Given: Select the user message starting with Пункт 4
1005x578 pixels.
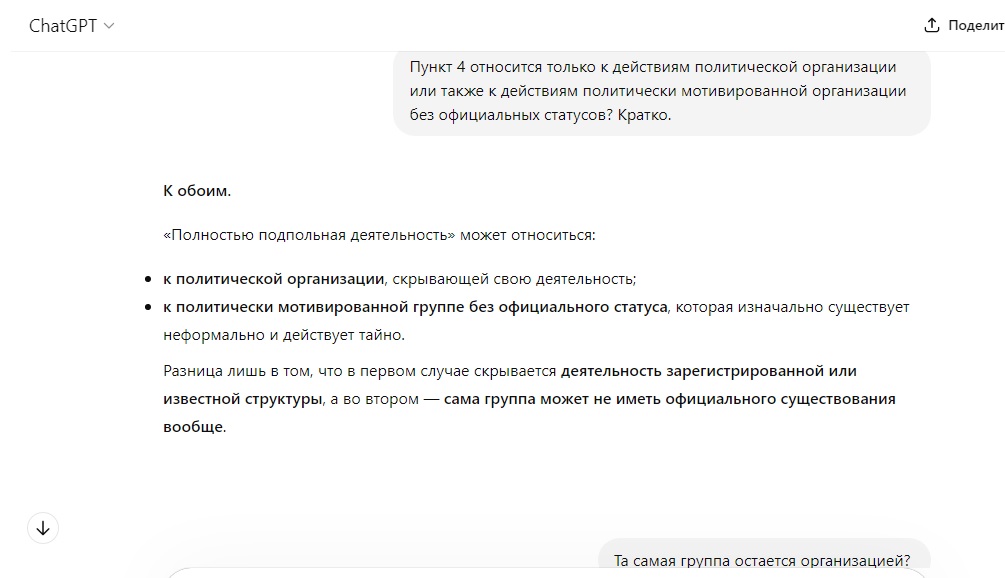Looking at the screenshot, I should tap(661, 91).
